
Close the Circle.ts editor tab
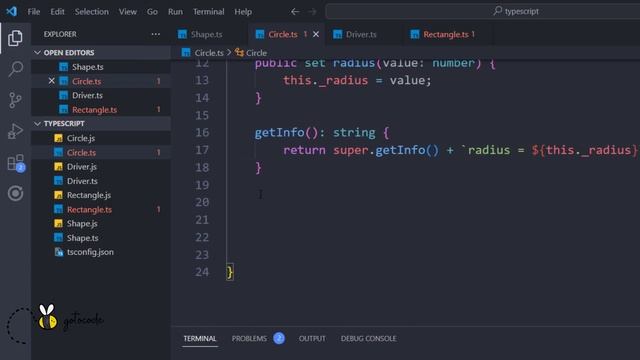click(316, 35)
